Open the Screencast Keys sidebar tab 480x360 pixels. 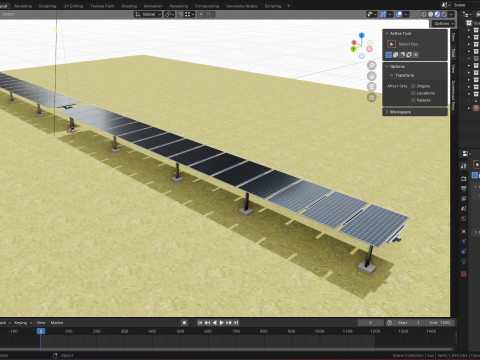coord(453,95)
